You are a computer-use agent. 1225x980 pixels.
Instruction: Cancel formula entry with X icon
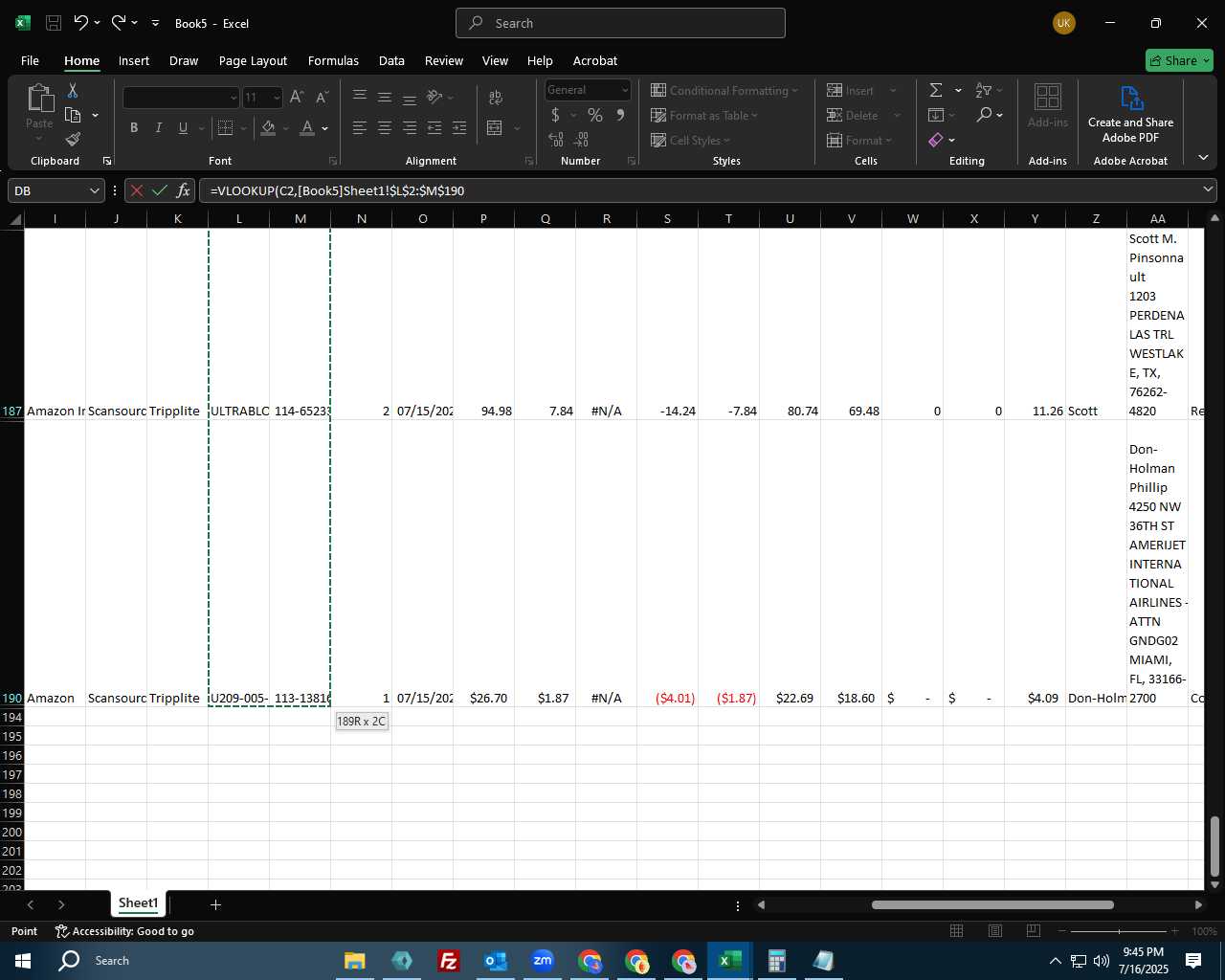tap(137, 190)
